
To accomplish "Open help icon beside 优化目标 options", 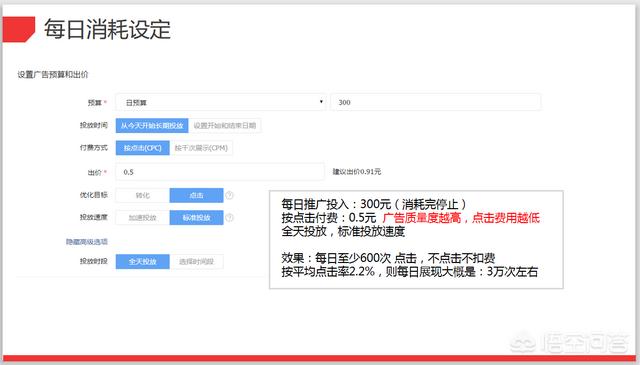I will (x=230, y=195).
